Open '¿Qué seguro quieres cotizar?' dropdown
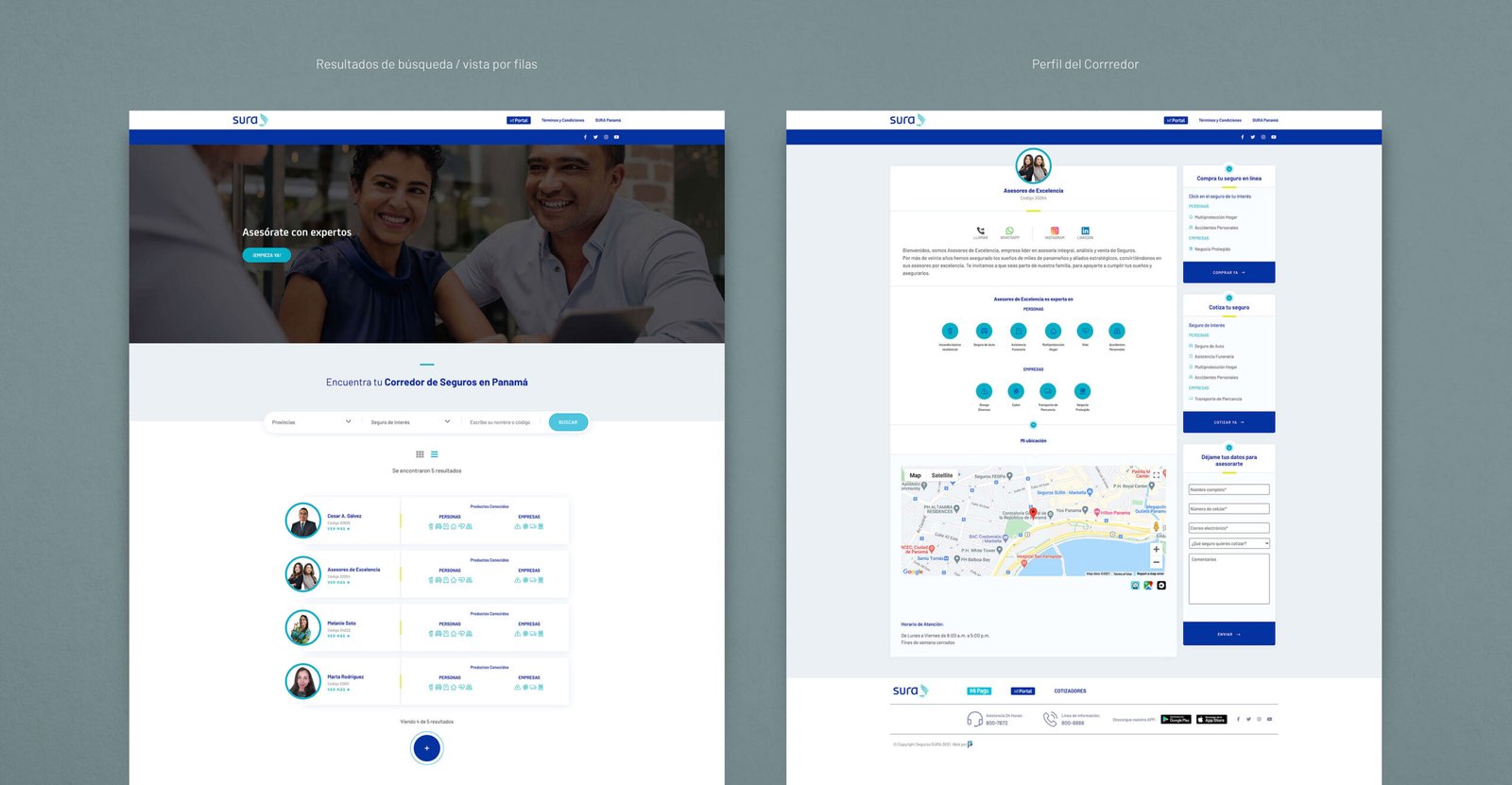This screenshot has height=785, width=1512. click(x=1228, y=543)
